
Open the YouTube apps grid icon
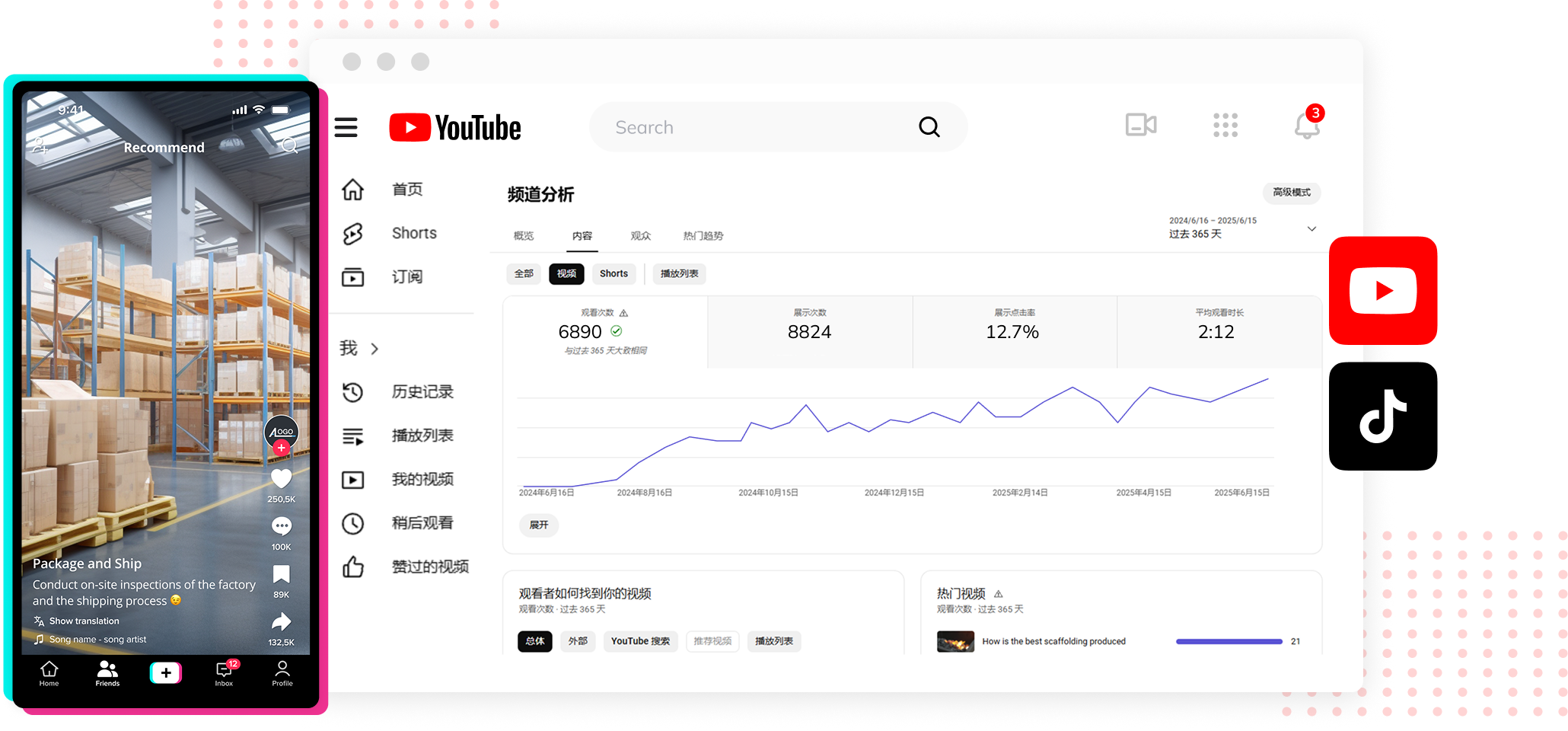pyautogui.click(x=1225, y=125)
